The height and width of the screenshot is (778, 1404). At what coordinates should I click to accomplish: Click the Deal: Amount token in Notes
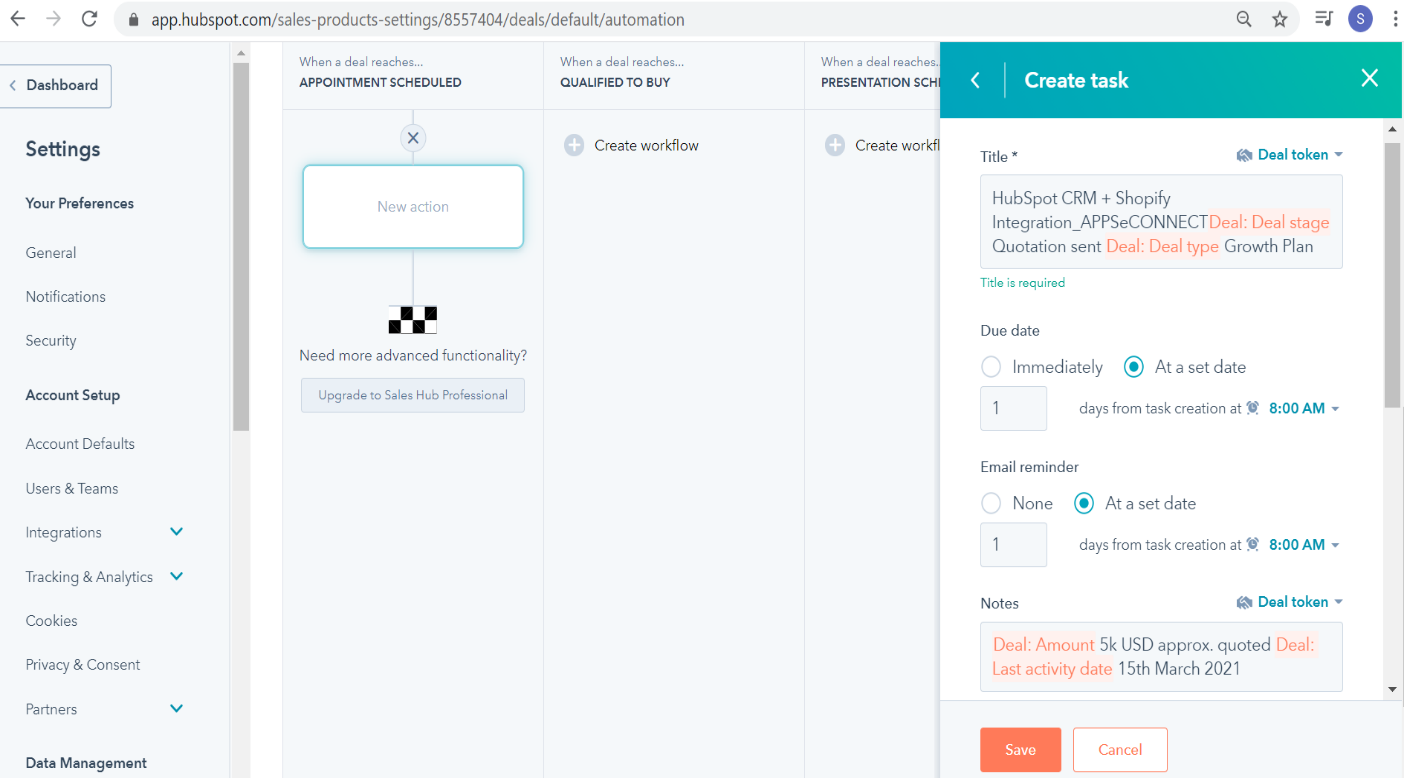pyautogui.click(x=1044, y=645)
